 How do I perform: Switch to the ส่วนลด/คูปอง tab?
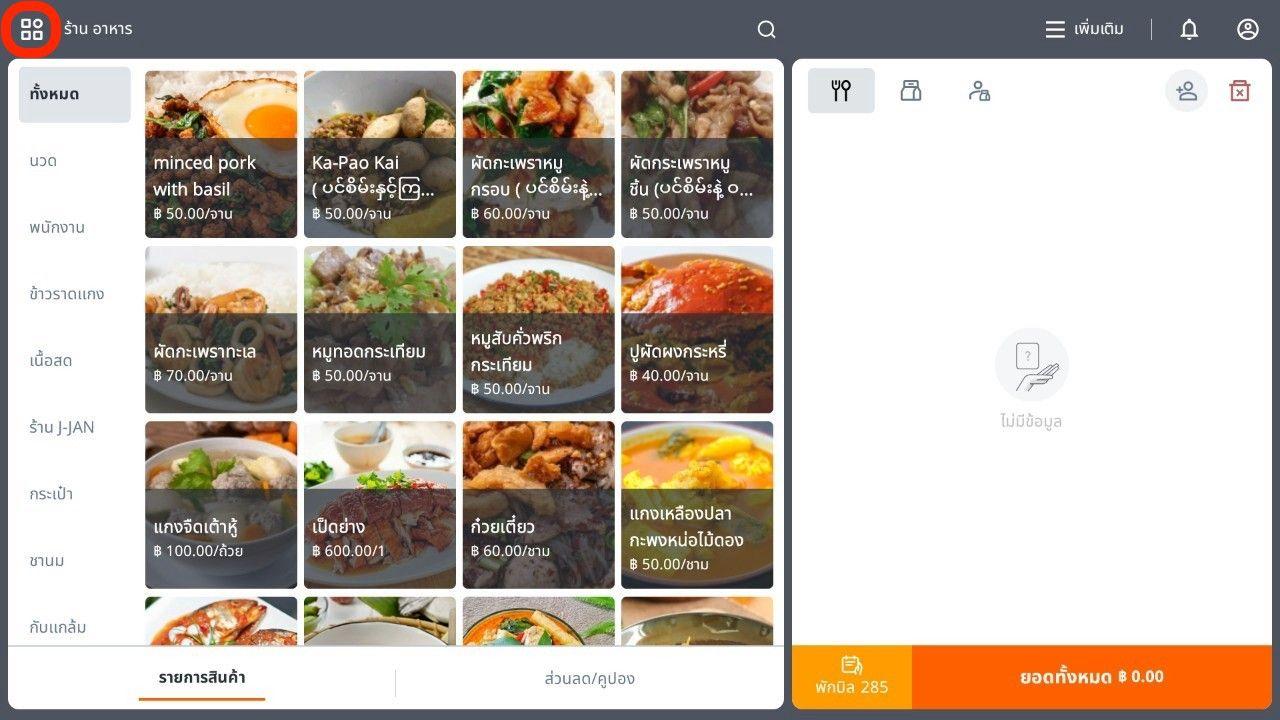[x=590, y=679]
